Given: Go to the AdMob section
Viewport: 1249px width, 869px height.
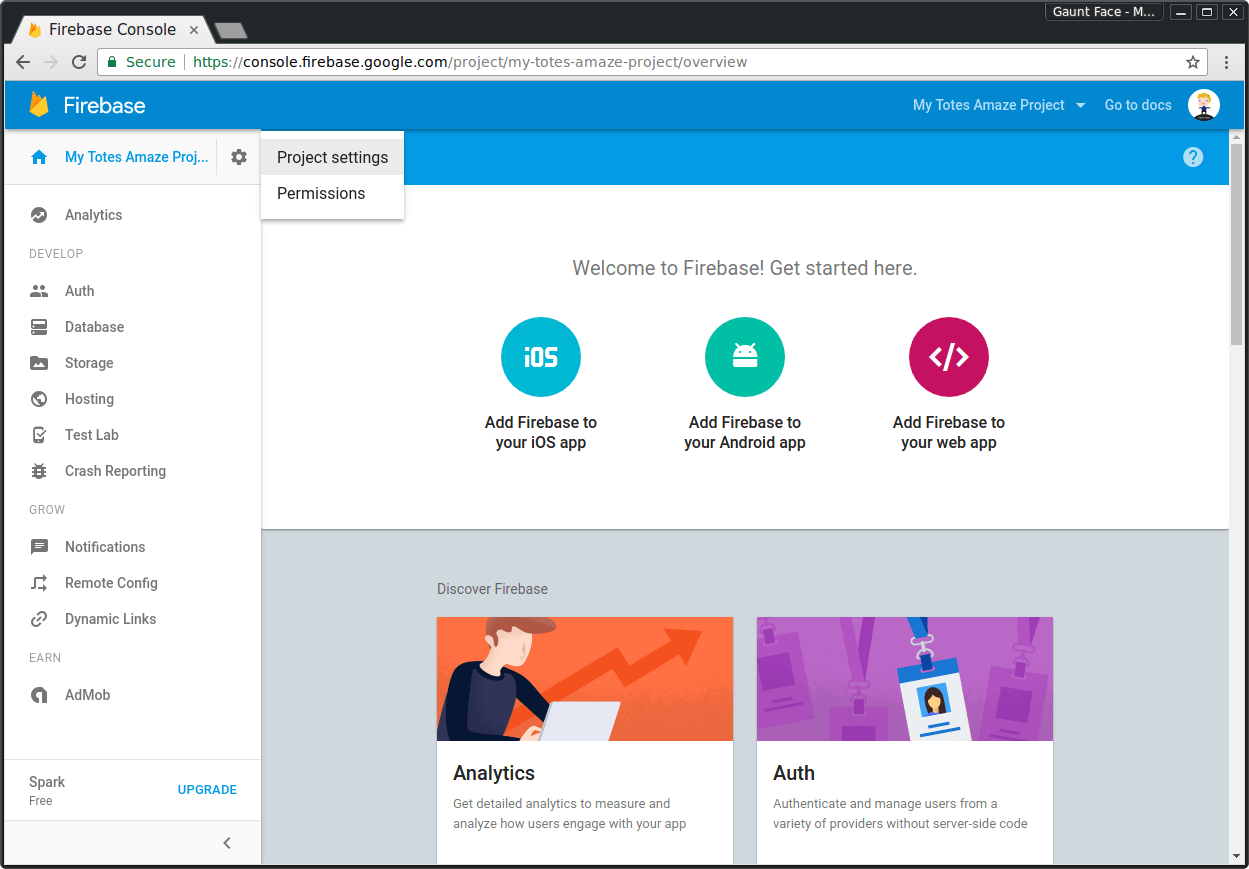Looking at the screenshot, I should [x=85, y=694].
